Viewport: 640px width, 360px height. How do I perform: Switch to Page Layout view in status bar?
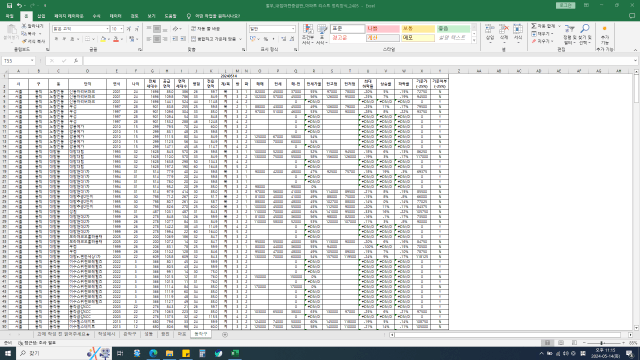pos(561,343)
